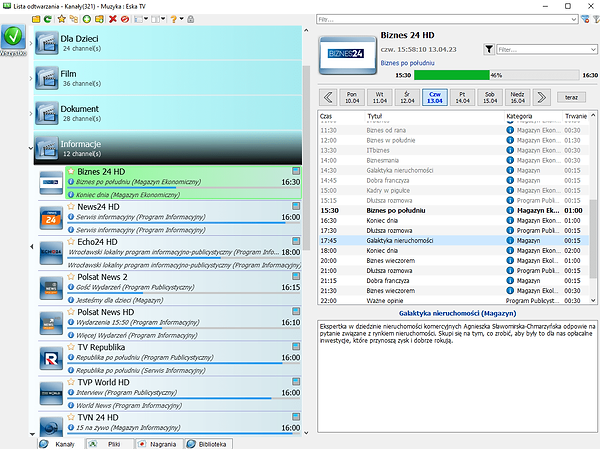
Task: Click the padlock icon in toolbar
Action: tap(191, 19)
